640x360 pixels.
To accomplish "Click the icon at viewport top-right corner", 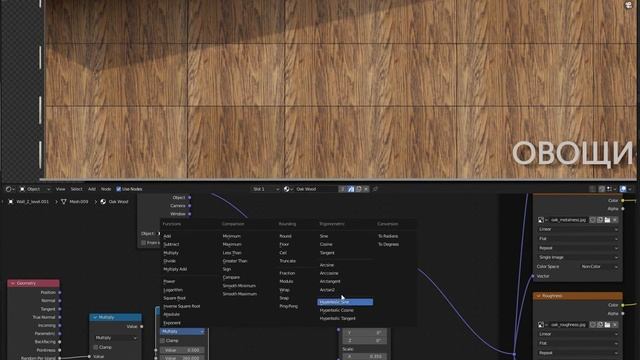I will (x=629, y=4).
